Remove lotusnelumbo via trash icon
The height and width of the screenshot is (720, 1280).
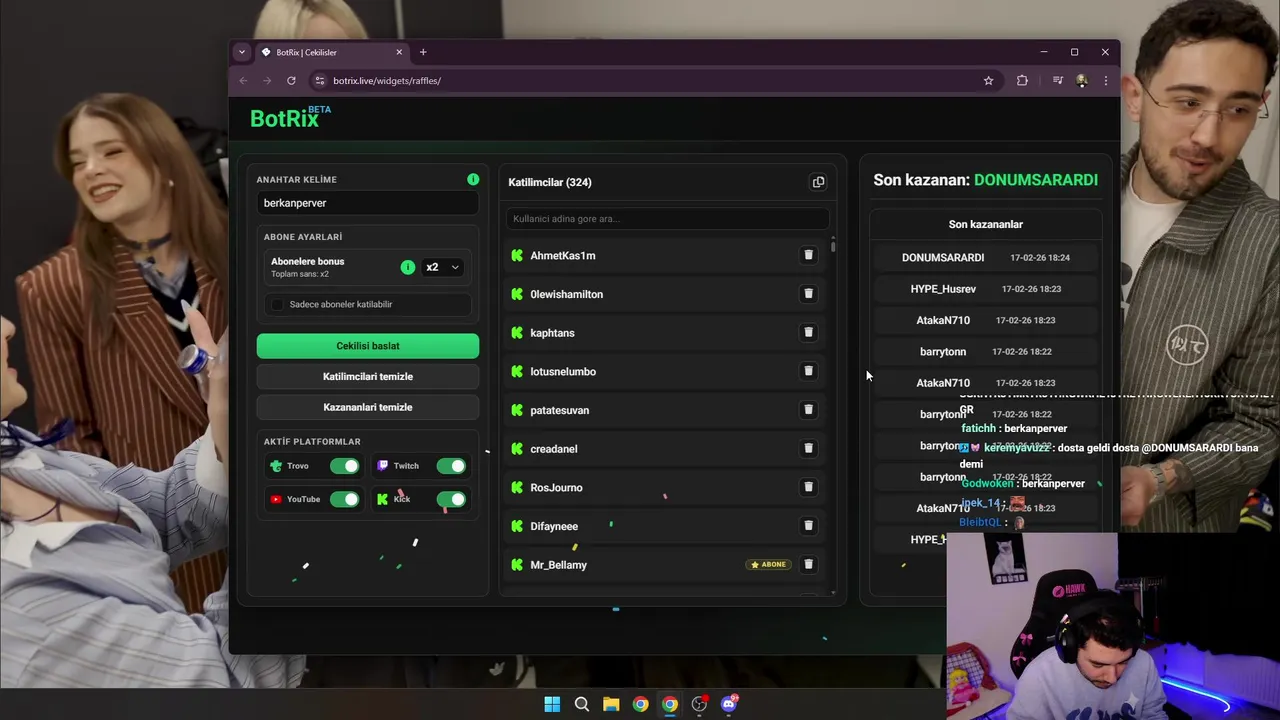(x=808, y=371)
